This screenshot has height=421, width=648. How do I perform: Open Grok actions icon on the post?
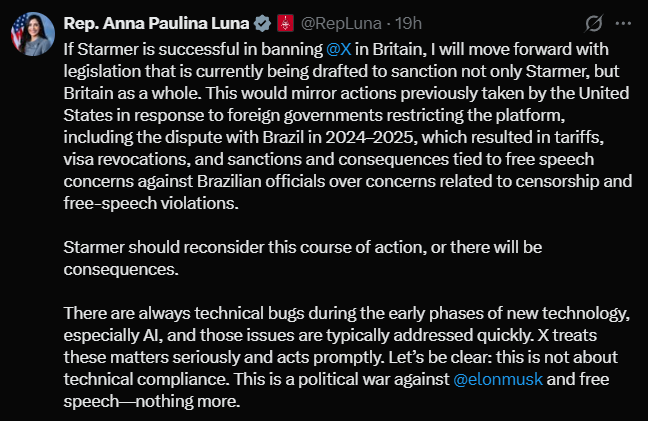(x=593, y=23)
